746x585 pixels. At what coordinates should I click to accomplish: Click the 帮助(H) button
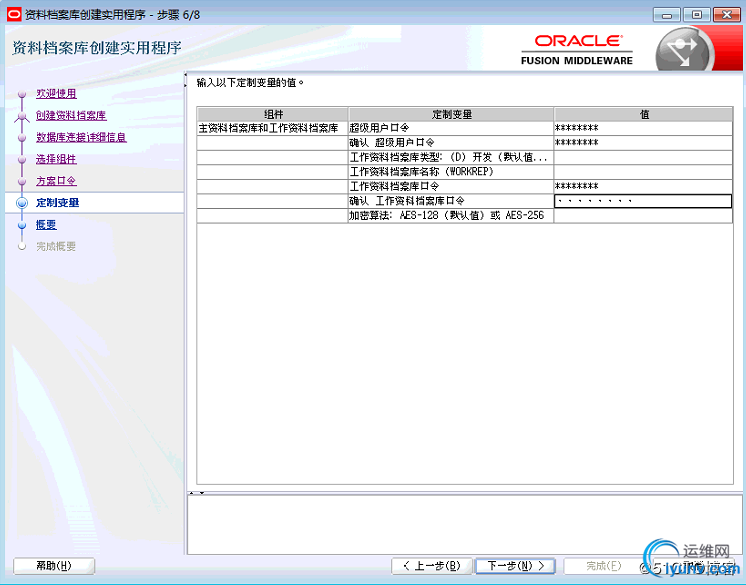click(54, 566)
